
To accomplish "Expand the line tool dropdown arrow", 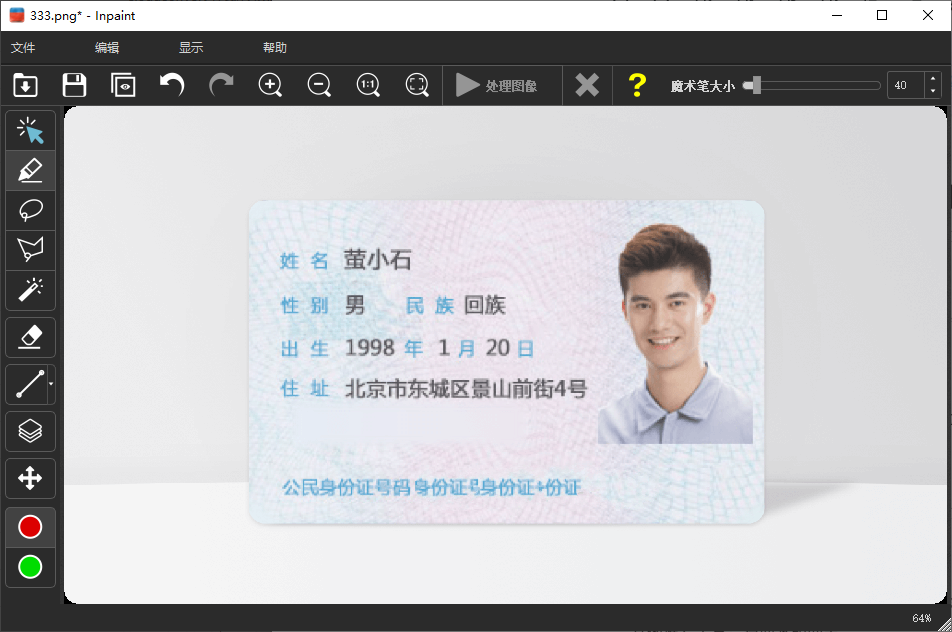I will (x=51, y=384).
